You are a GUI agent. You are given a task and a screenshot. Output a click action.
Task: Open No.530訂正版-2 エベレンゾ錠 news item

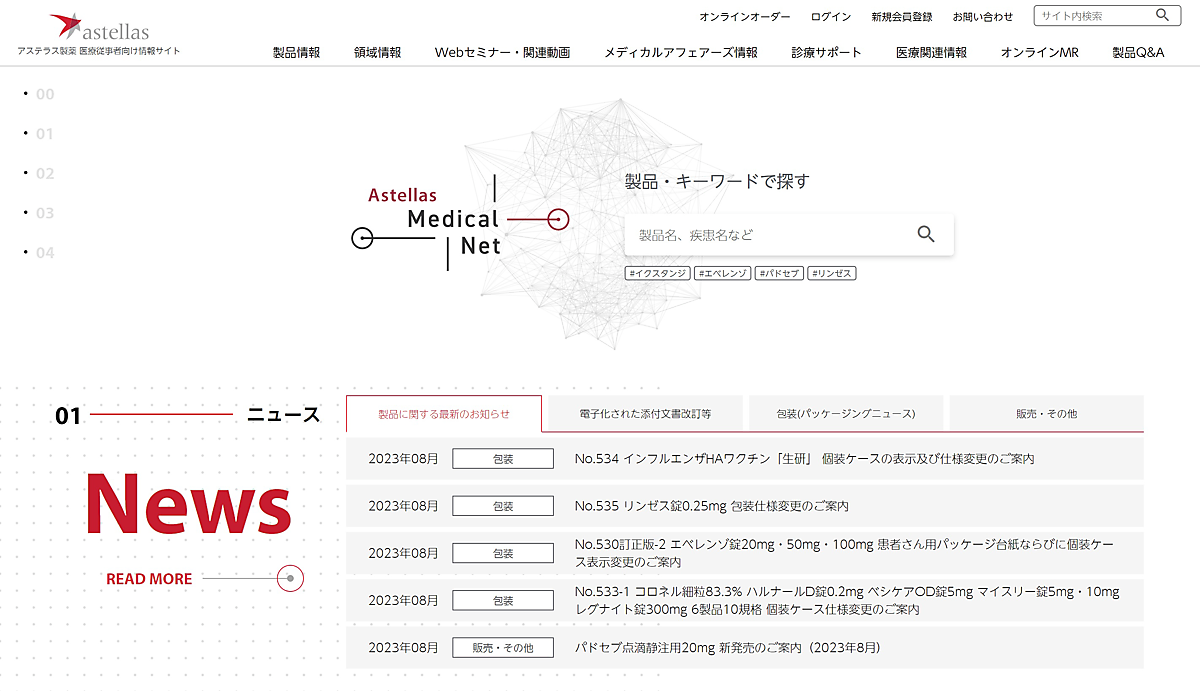click(x=844, y=553)
